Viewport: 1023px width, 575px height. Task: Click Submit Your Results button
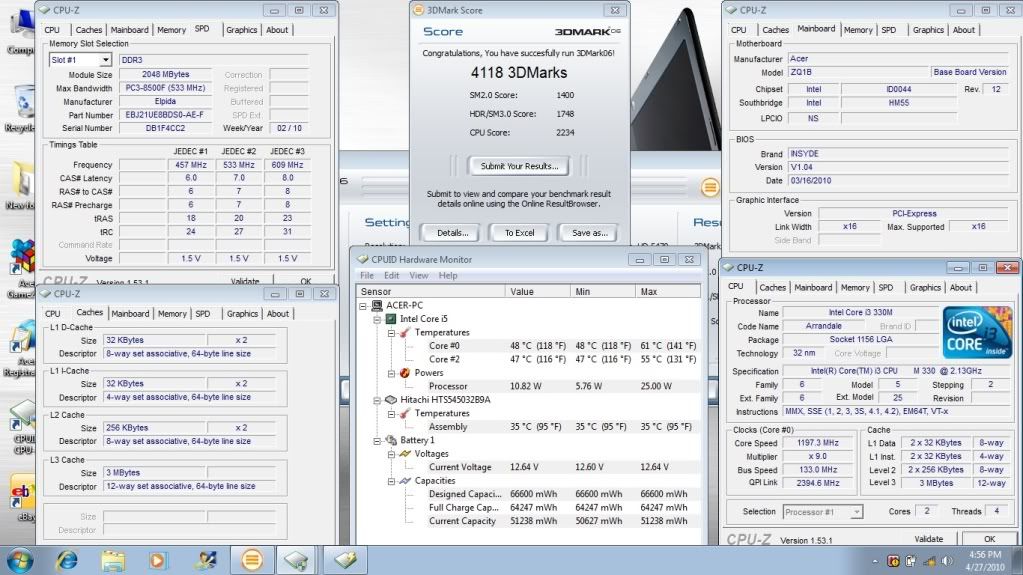pos(519,166)
